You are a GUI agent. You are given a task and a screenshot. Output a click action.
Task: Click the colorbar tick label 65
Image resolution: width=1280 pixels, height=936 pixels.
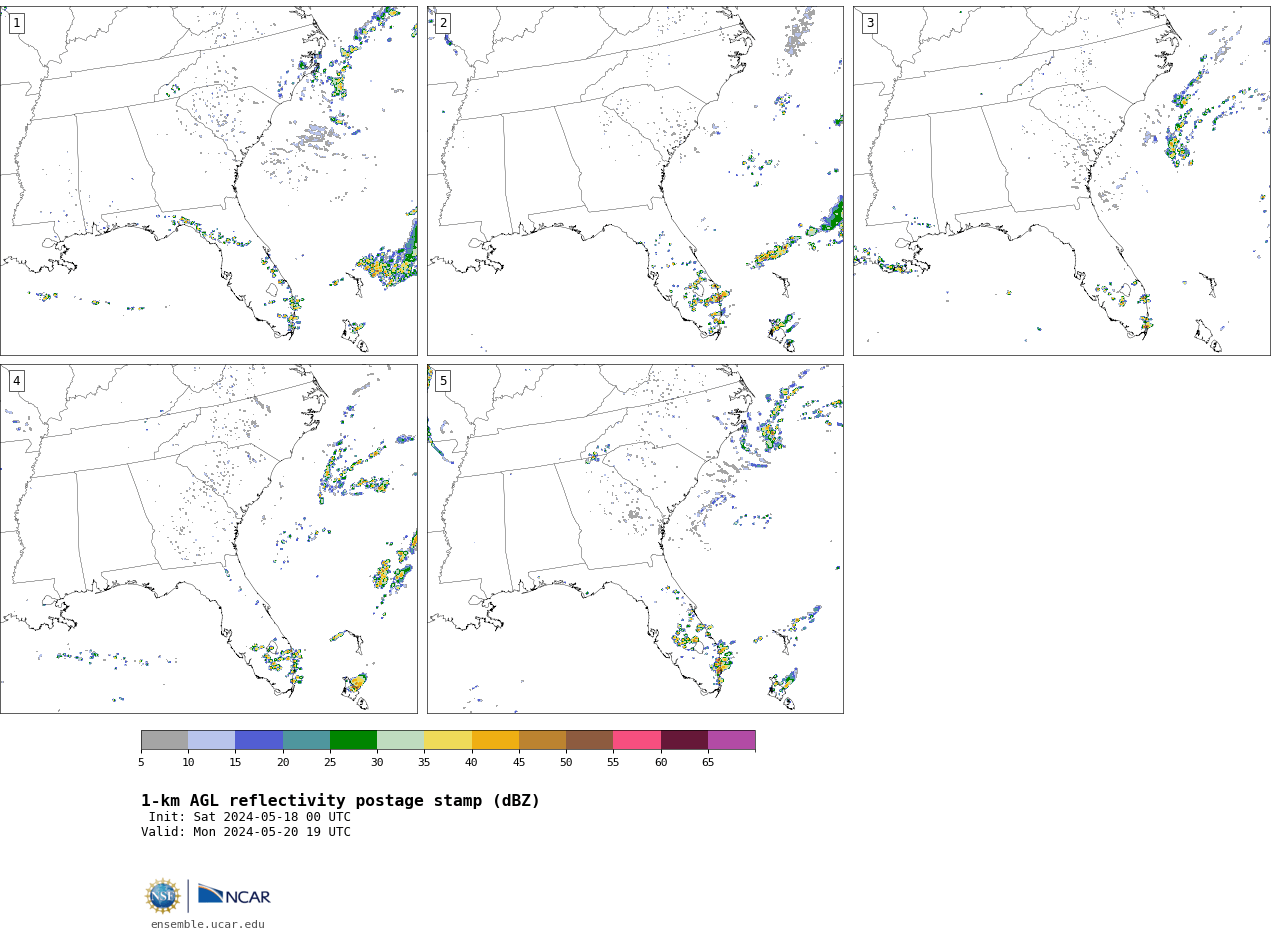(708, 762)
